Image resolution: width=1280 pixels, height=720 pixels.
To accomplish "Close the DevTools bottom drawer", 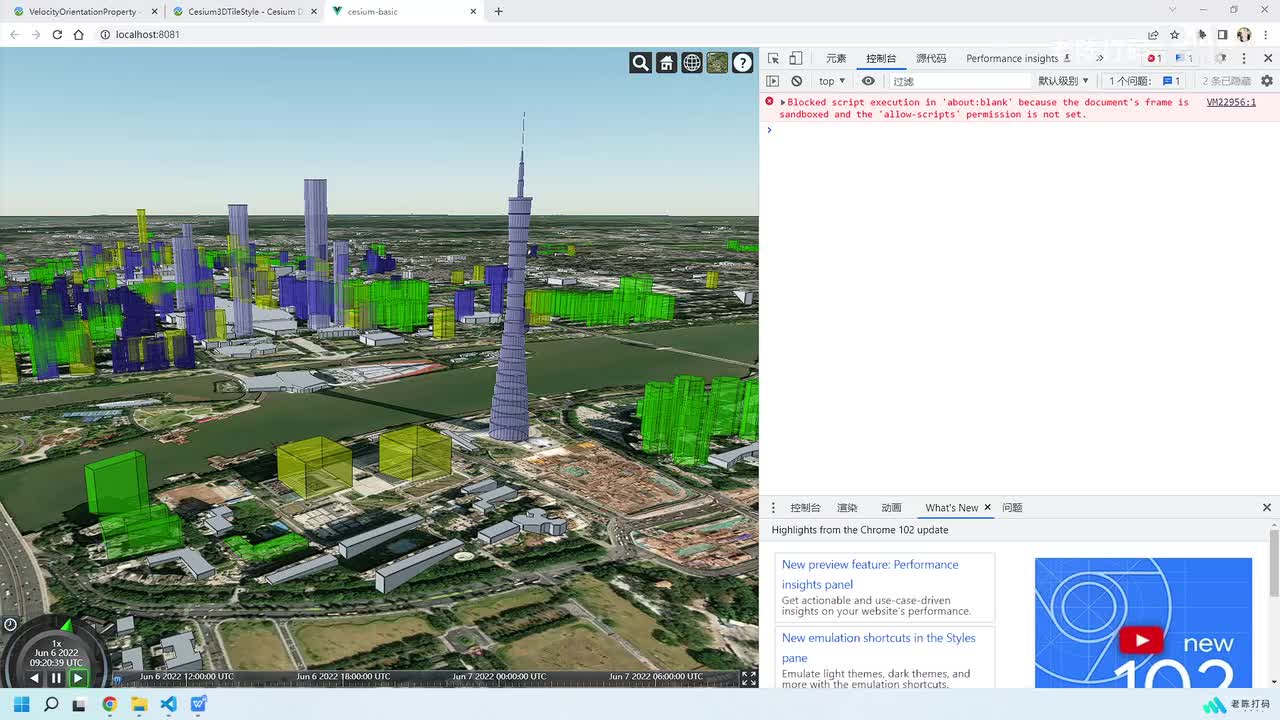I will pos(1267,508).
